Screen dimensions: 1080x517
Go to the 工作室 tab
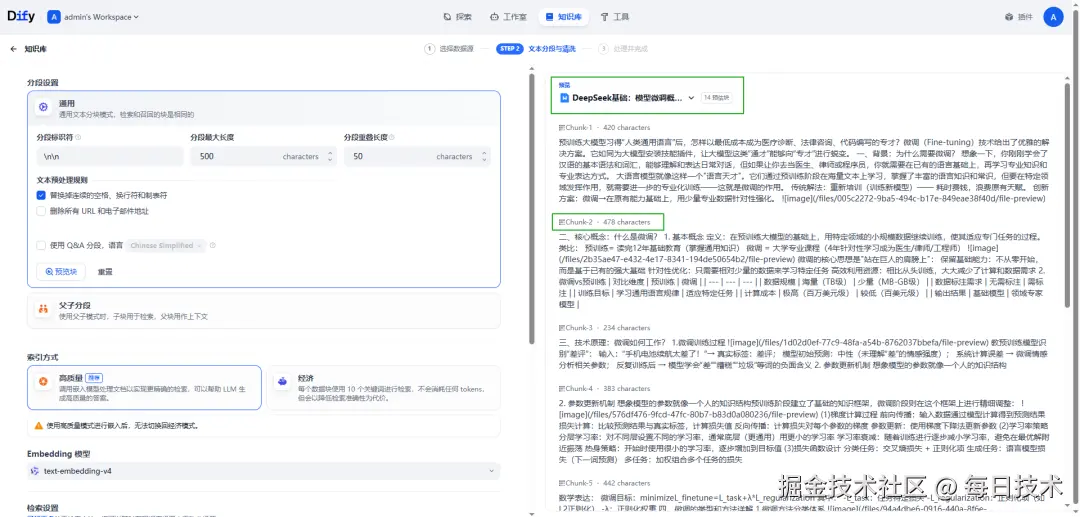click(508, 17)
